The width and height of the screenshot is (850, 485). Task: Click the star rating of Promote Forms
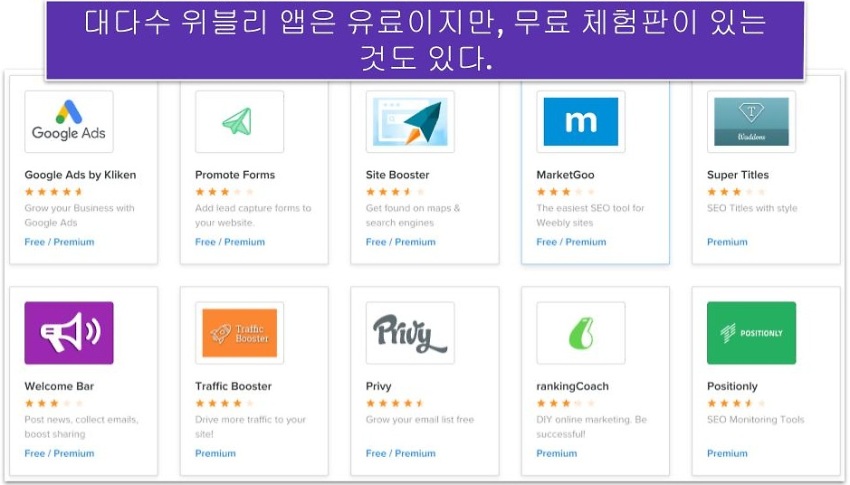pyautogui.click(x=224, y=192)
